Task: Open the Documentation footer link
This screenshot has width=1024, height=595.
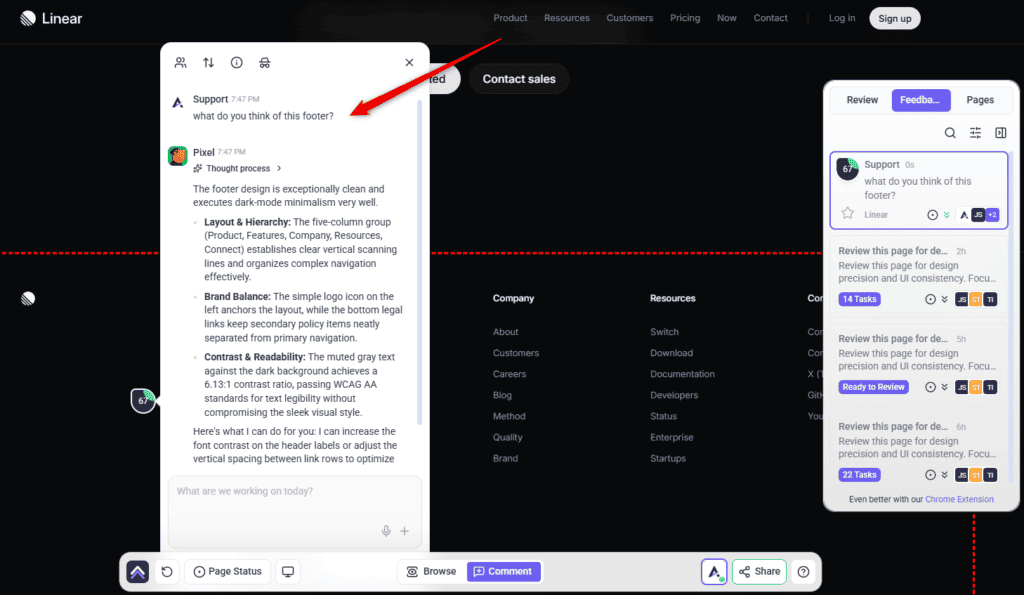Action: click(x=682, y=374)
